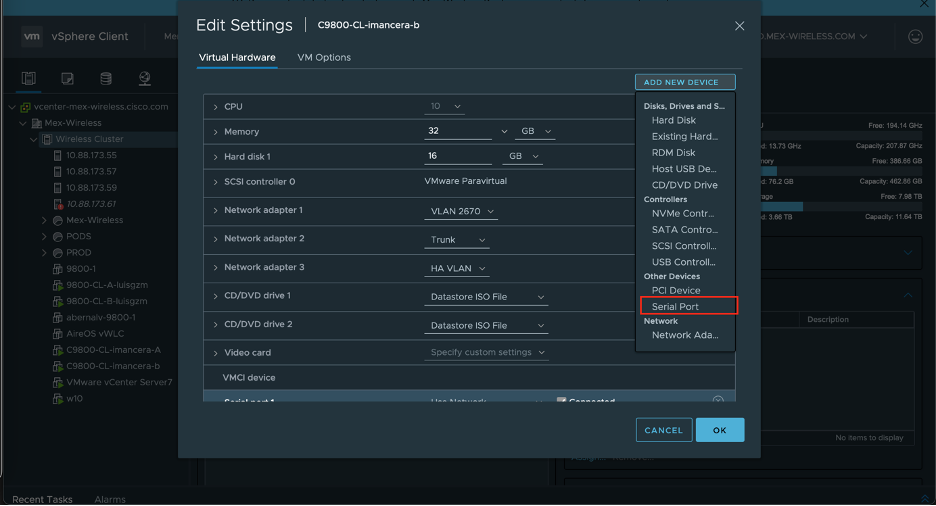Open CD/DVD drive 1 Datastore ISO dropdown
Image resolution: width=936 pixels, height=506 pixels.
[x=486, y=297]
